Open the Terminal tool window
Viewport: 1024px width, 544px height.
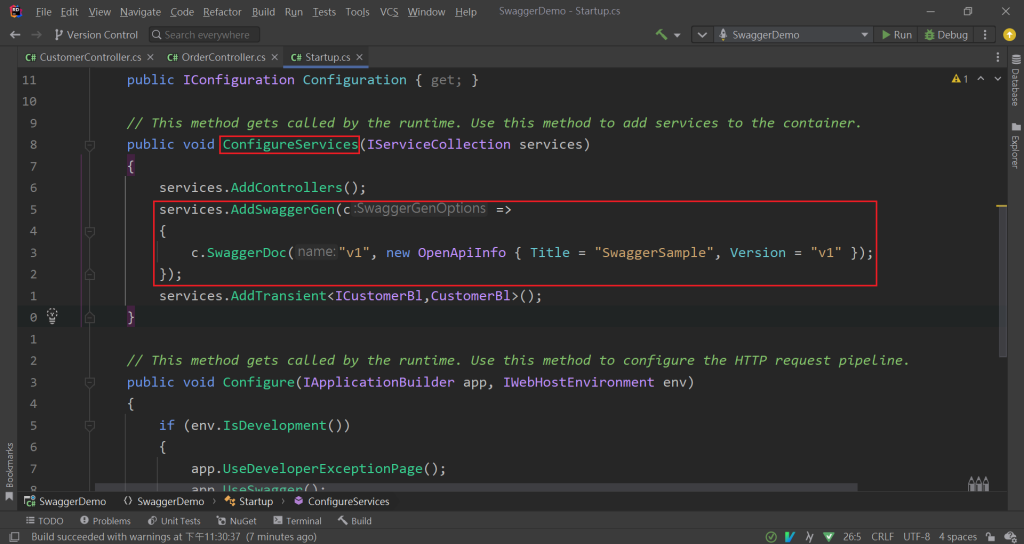pos(297,520)
